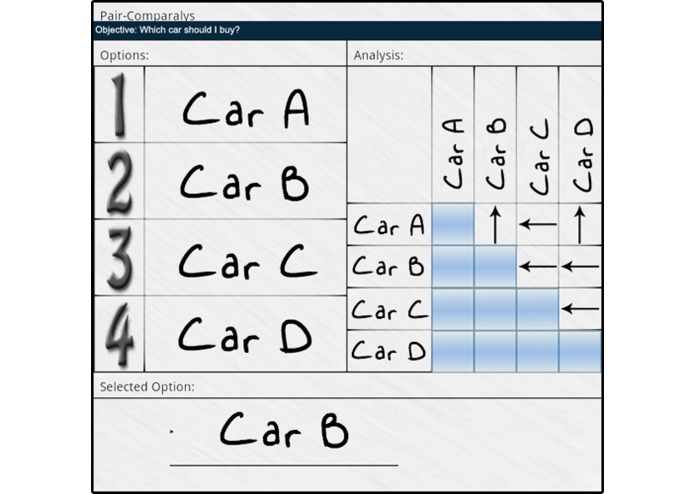The image size is (695, 494).
Task: Click blue cell at Car C row, Car C column
Action: click(538, 309)
